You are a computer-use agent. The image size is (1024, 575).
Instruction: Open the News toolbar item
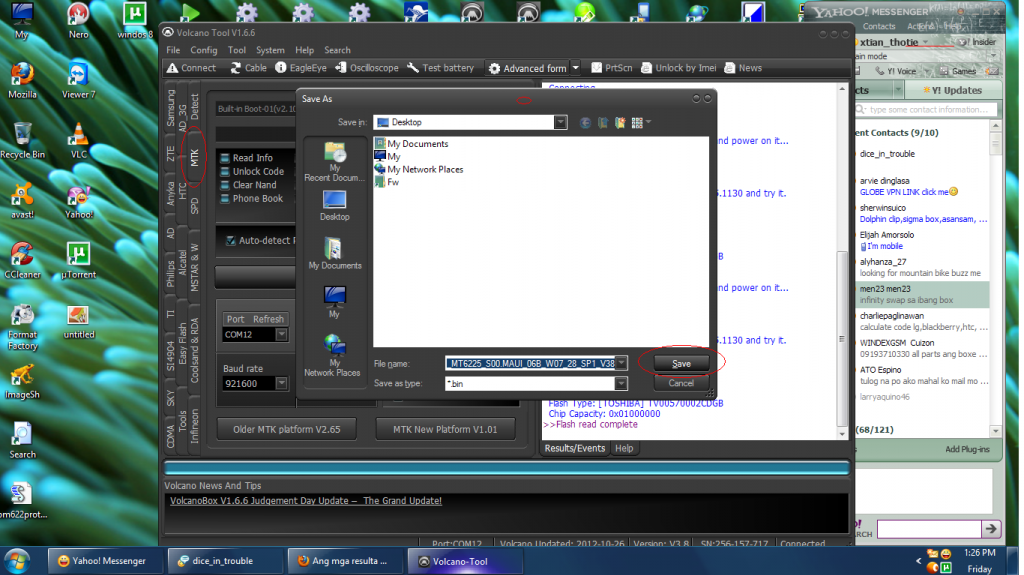(x=743, y=68)
